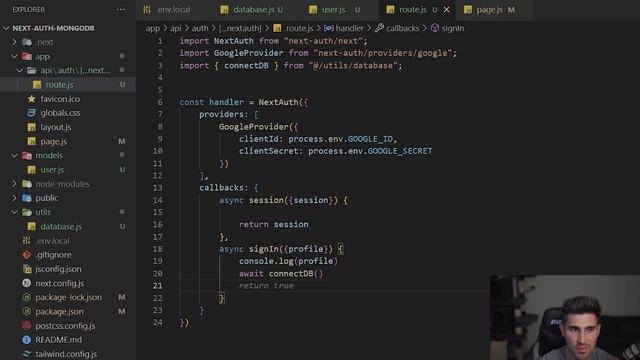The height and width of the screenshot is (360, 640).
Task: Open the Explorer more actions ellipsis
Action: [x=121, y=9]
